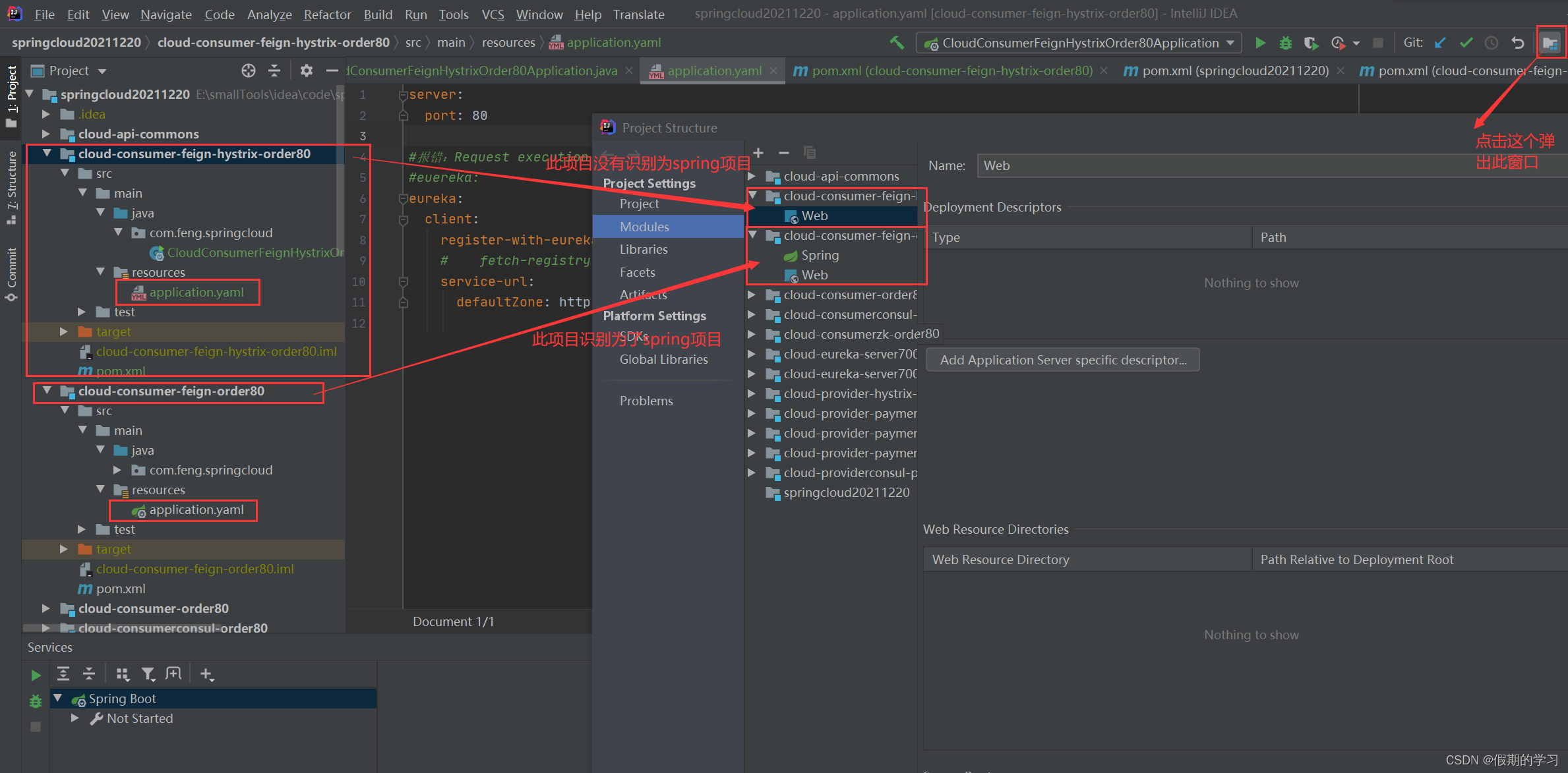Select Libraries in Project Settings
The width and height of the screenshot is (1568, 773).
(644, 249)
